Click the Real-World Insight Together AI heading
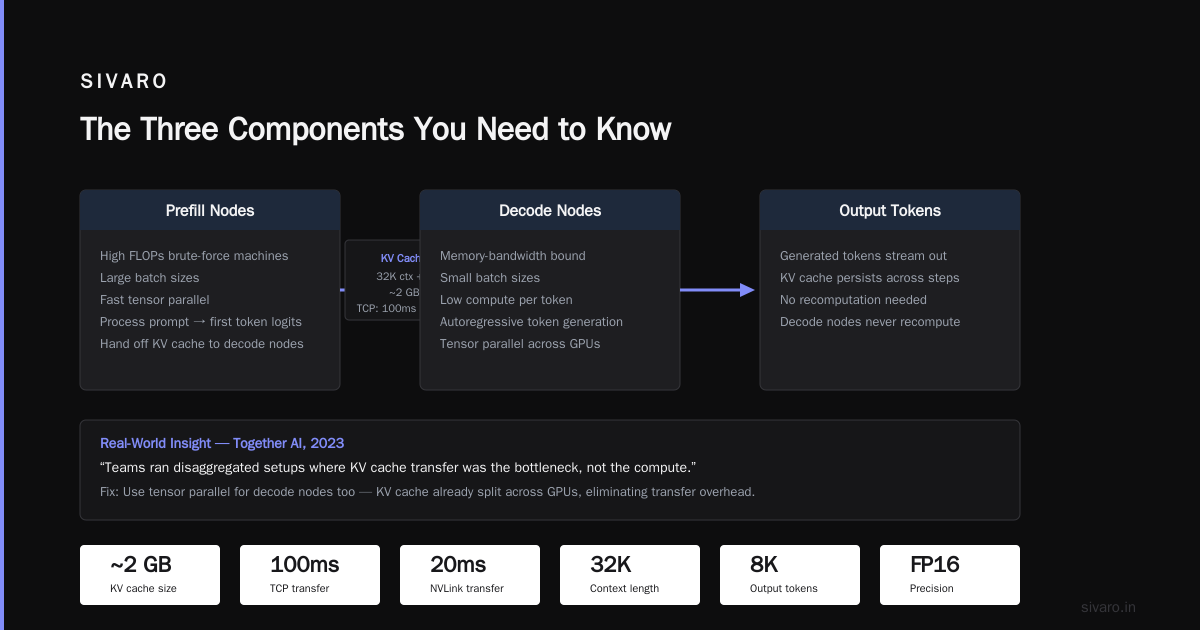Viewport: 1200px width, 630px height. click(222, 443)
